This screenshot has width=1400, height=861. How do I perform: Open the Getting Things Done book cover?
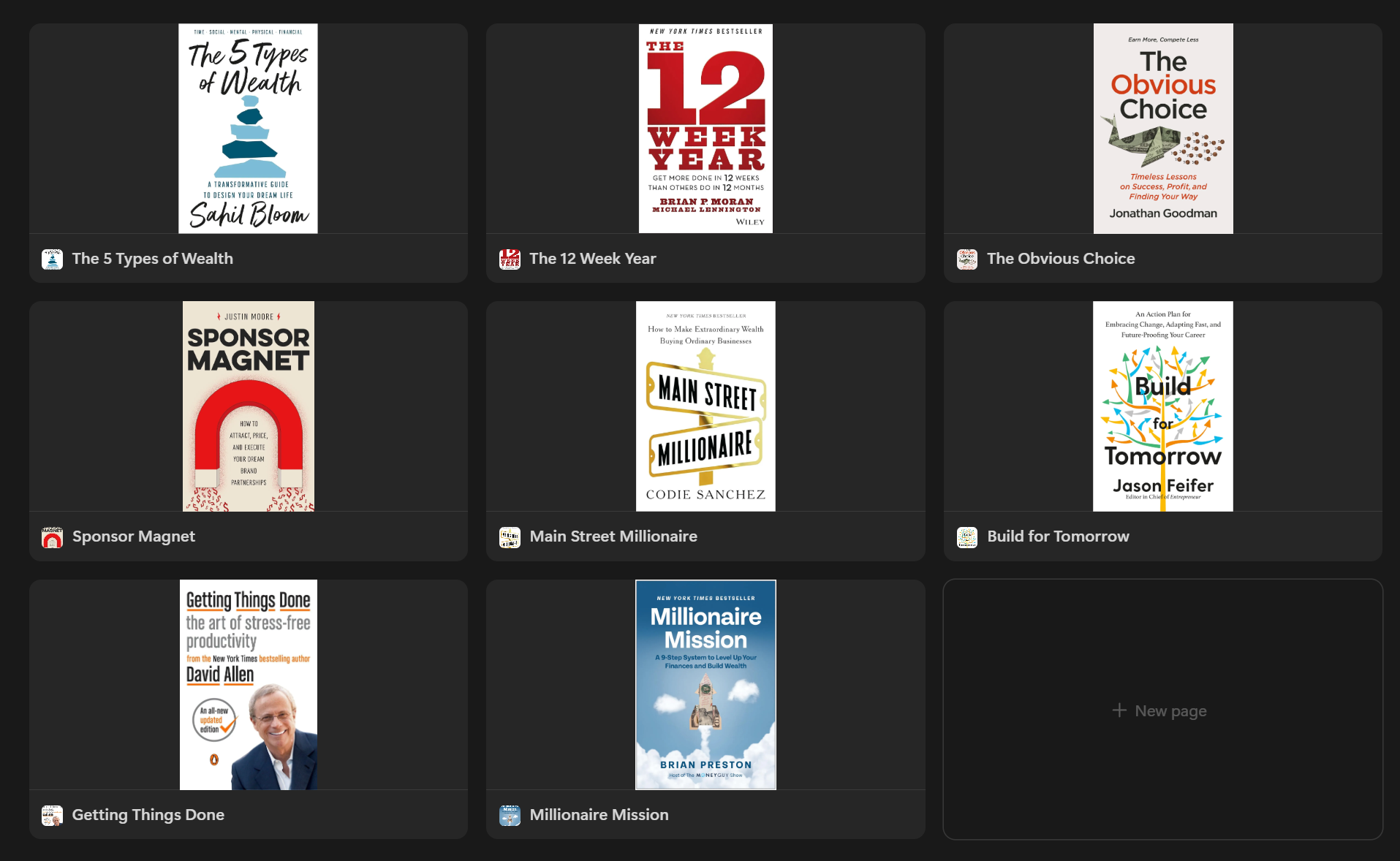click(x=249, y=685)
